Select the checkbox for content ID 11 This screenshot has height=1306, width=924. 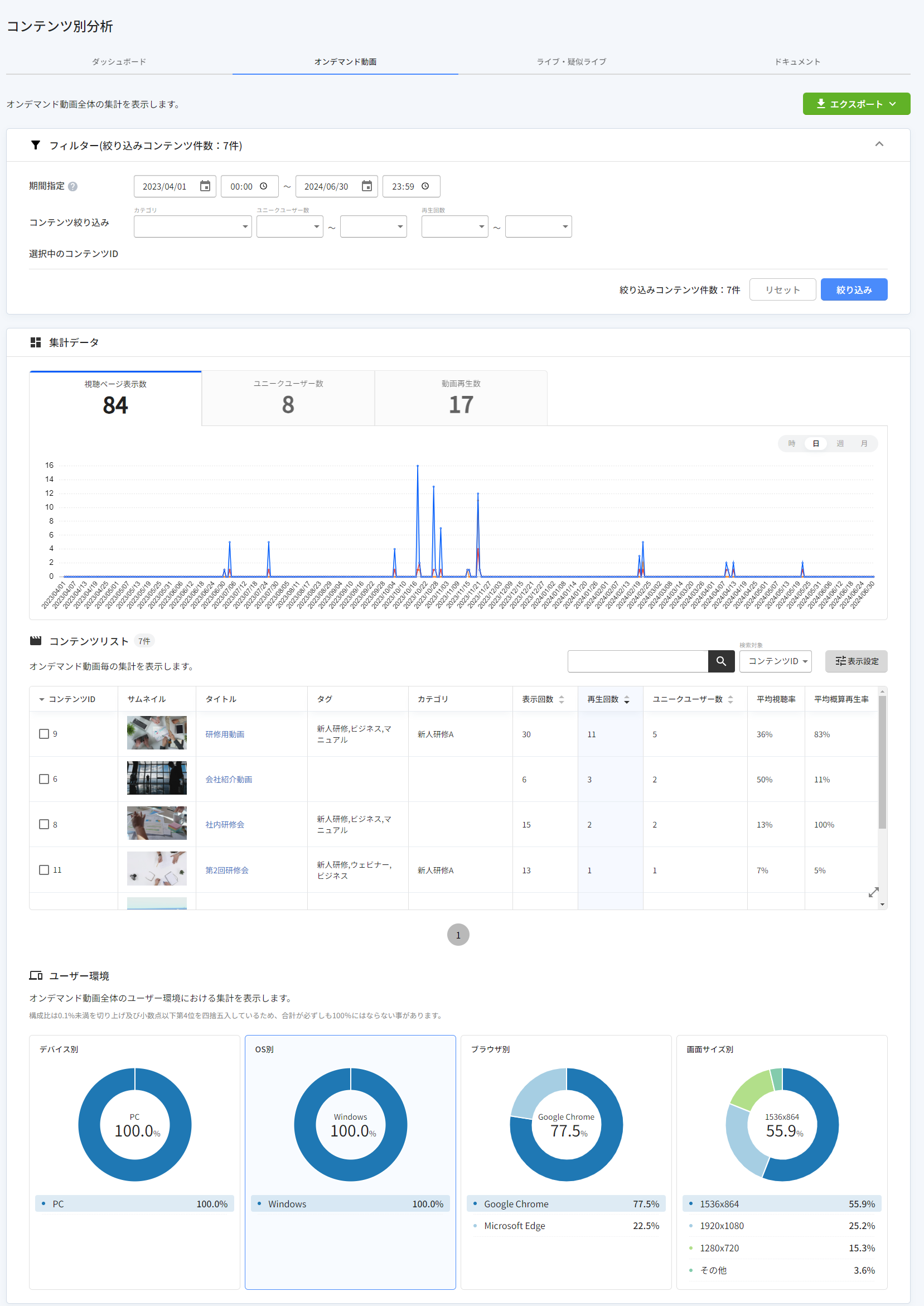[44, 870]
